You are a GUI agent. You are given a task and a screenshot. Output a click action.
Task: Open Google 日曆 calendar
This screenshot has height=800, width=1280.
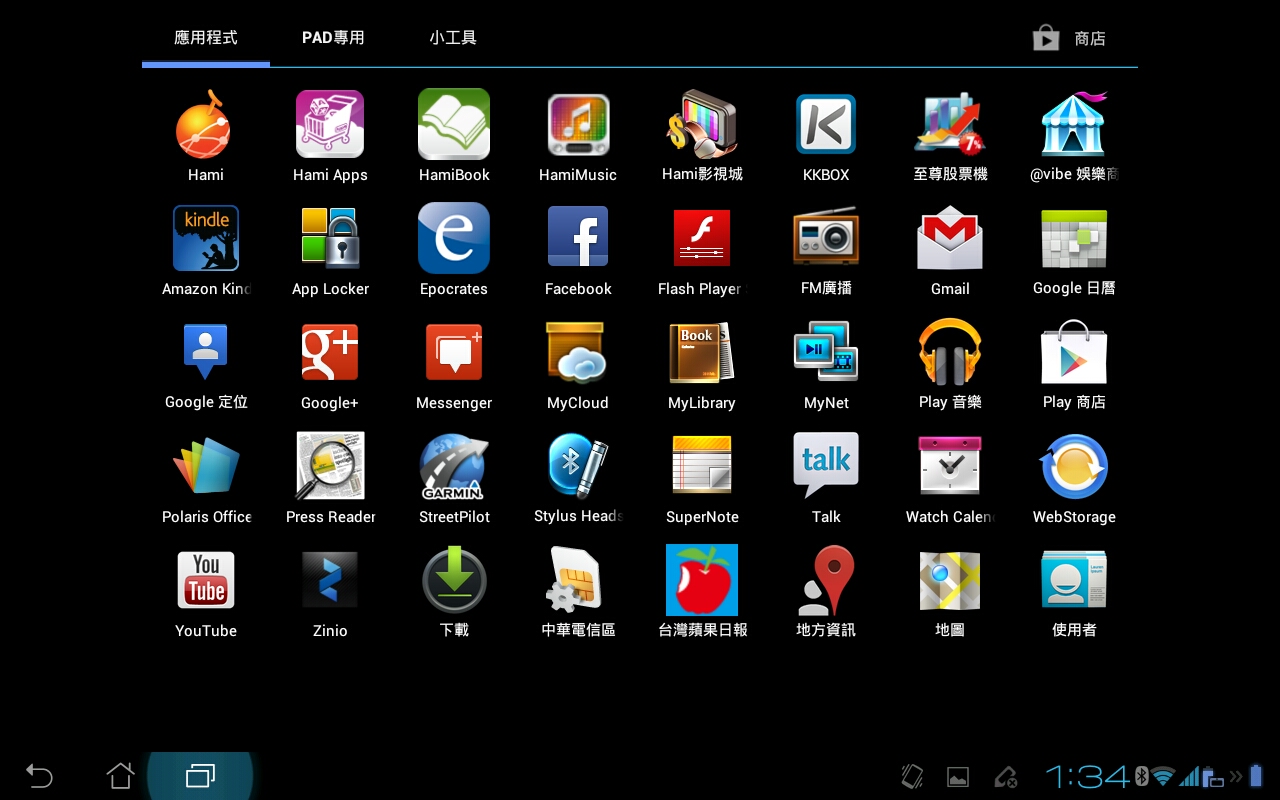1074,238
